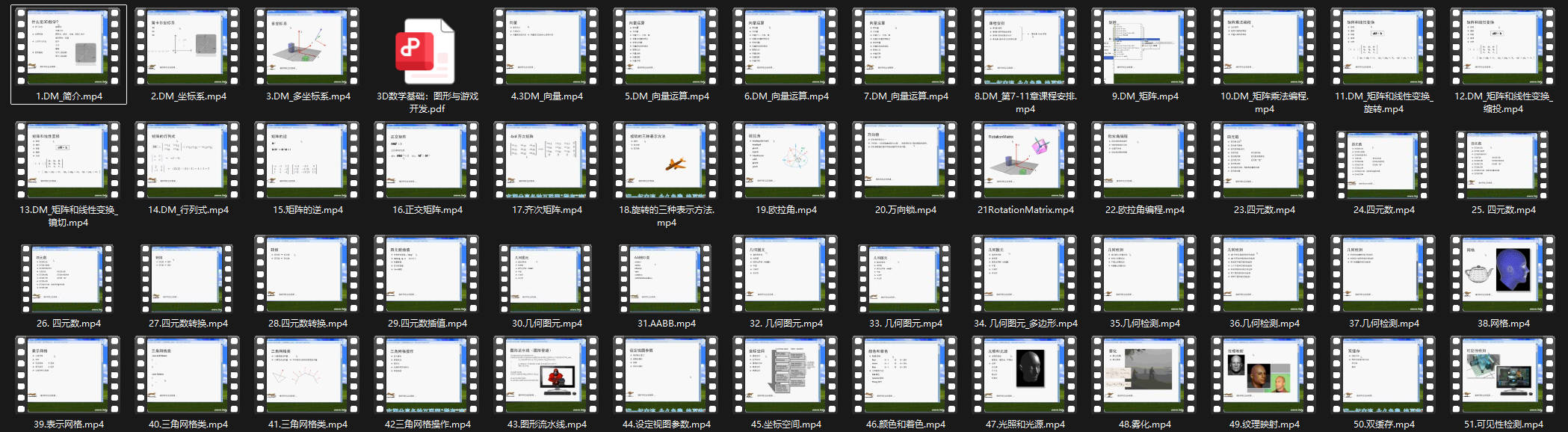
Task: Open the 19.欧拉角.mp4 video
Action: click(x=785, y=161)
